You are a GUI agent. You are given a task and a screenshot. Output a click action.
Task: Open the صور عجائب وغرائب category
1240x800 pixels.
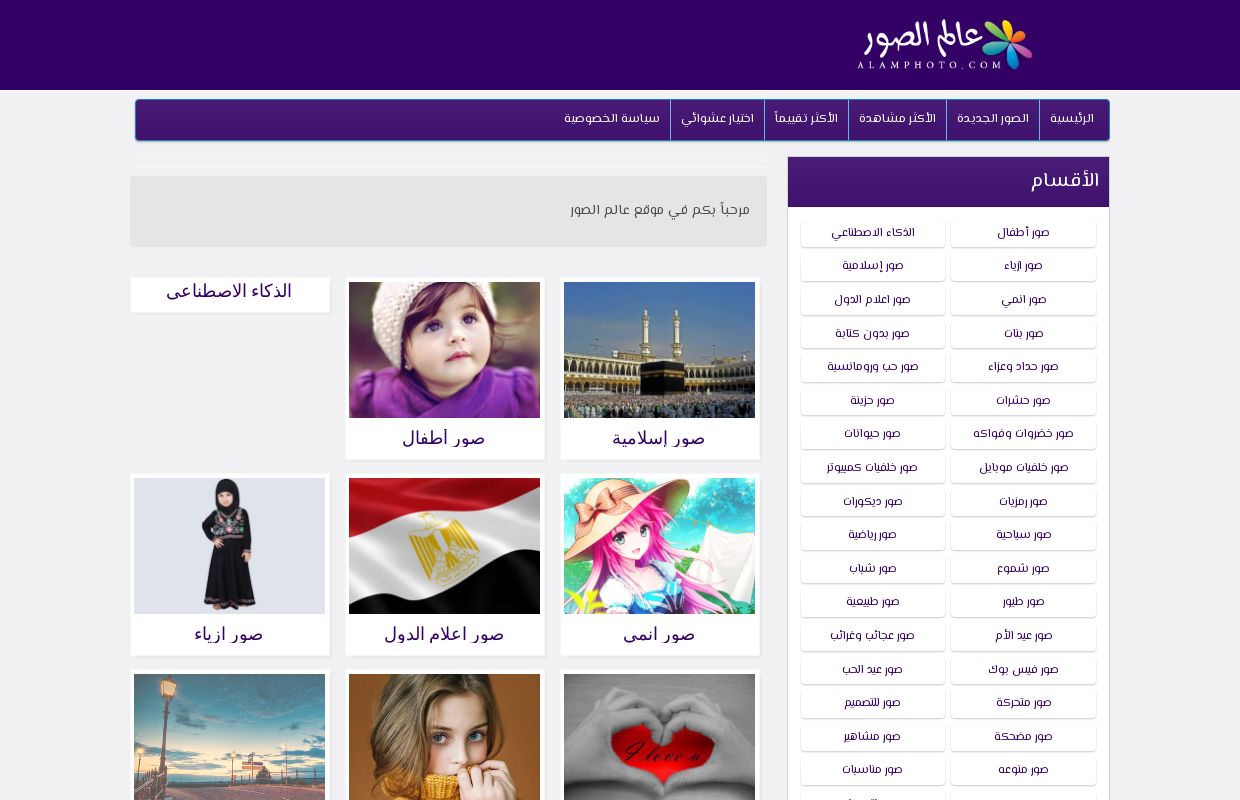click(873, 636)
